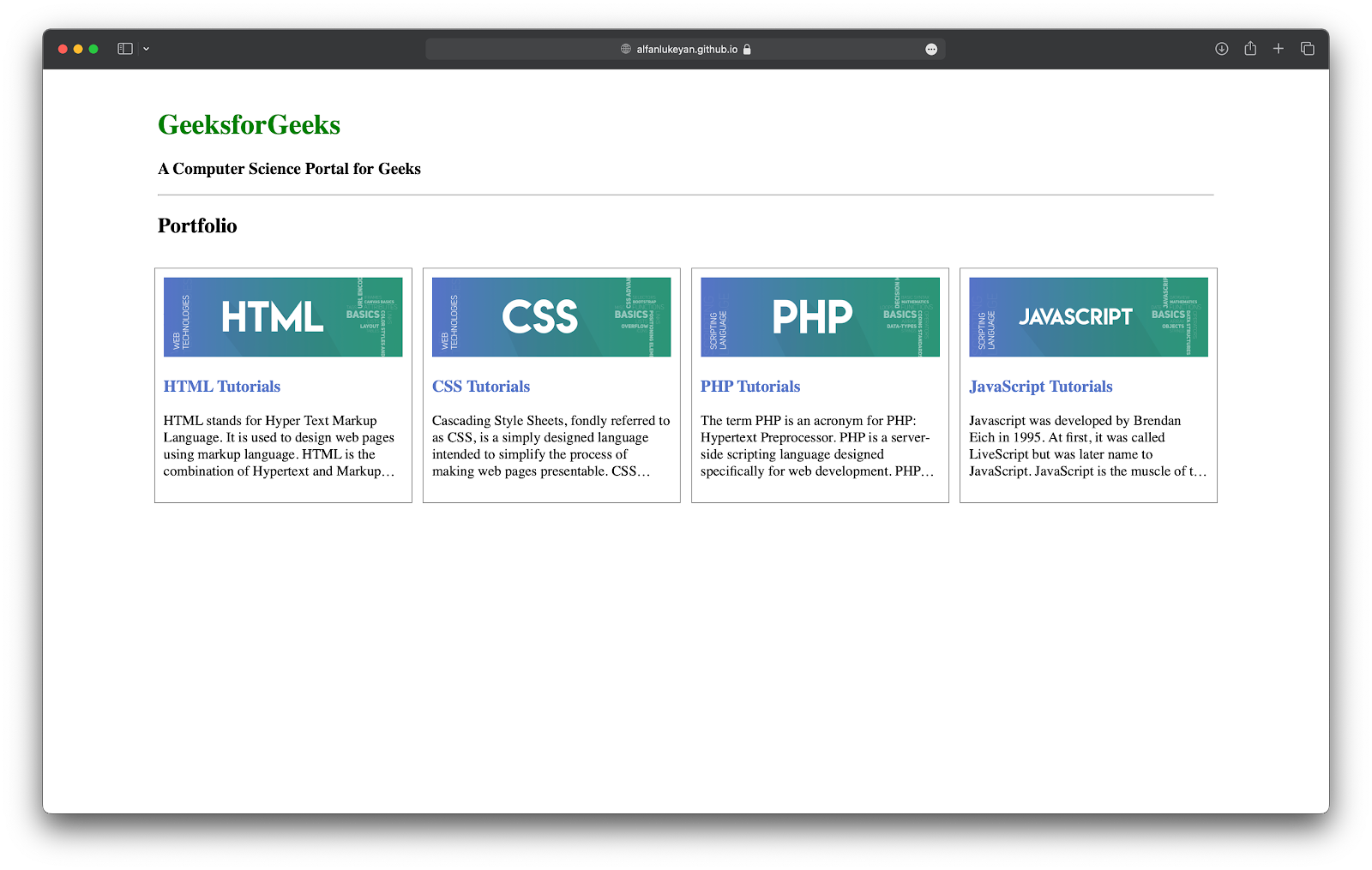1372x870 pixels.
Task: Click the 'HTML stands for Hyper Text Markup' paragraph
Action: pos(280,446)
